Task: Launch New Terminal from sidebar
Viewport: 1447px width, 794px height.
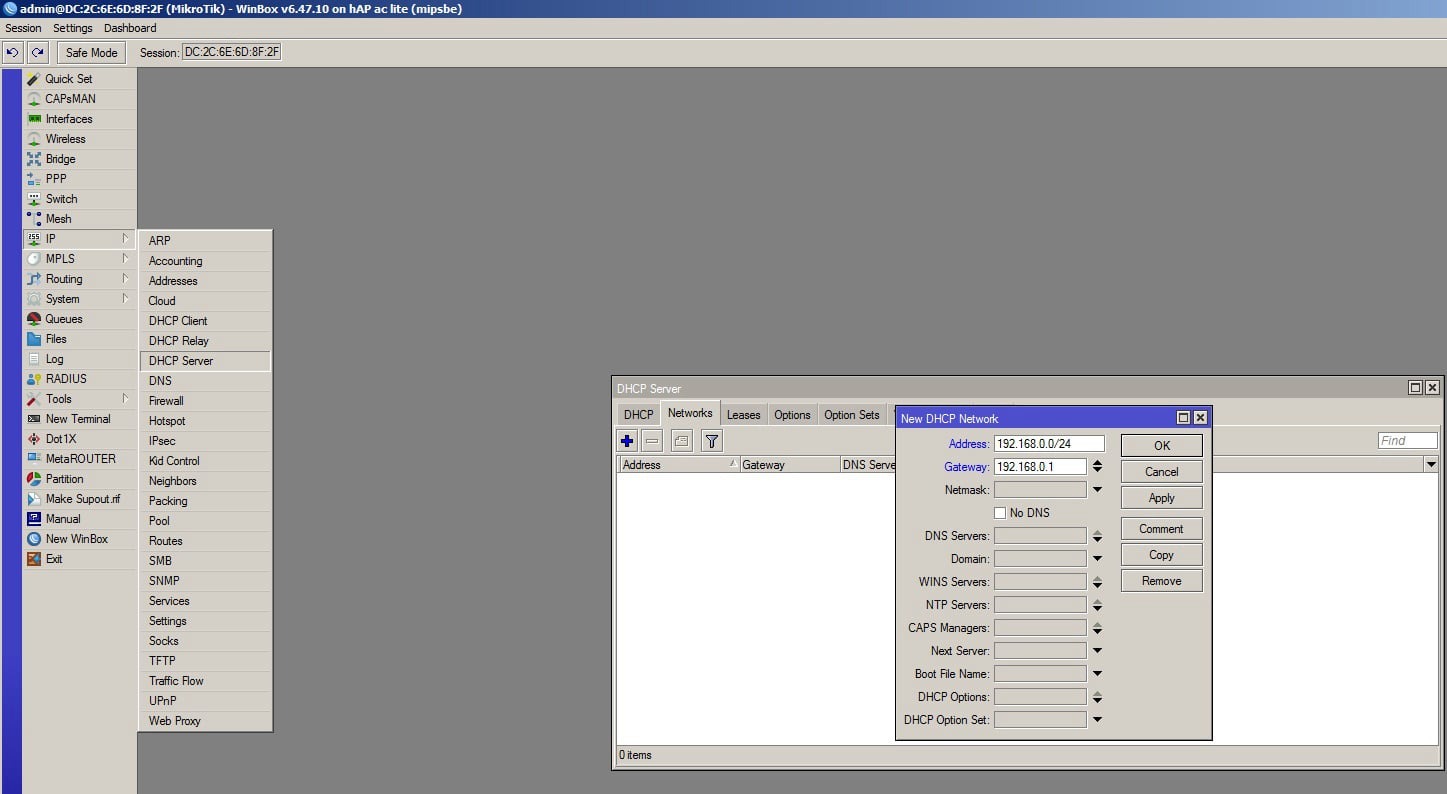Action: click(77, 419)
